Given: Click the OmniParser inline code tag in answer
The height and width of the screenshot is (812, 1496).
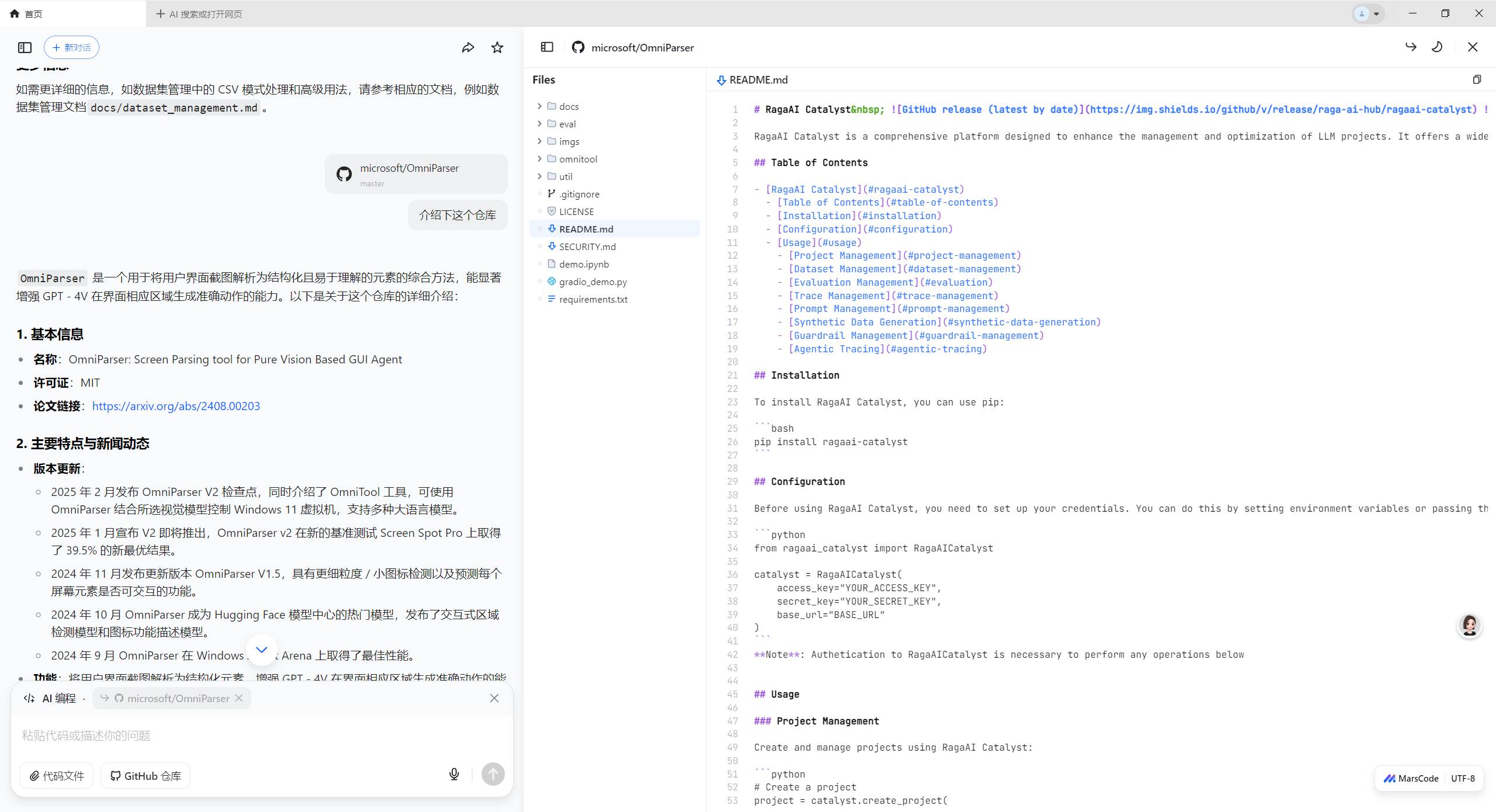Looking at the screenshot, I should 53,278.
